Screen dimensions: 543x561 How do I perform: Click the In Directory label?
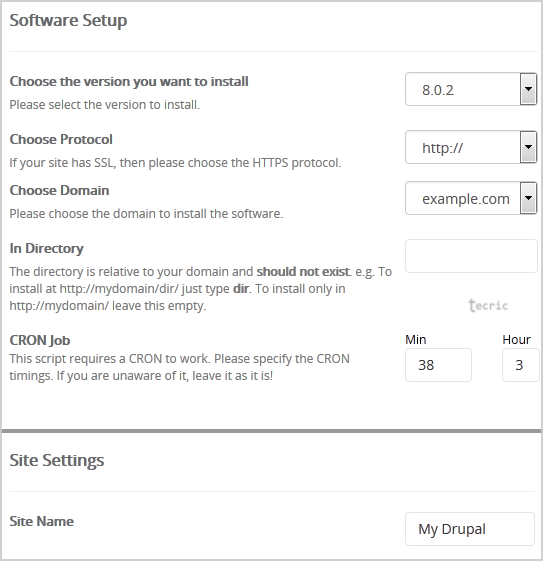pos(47,248)
